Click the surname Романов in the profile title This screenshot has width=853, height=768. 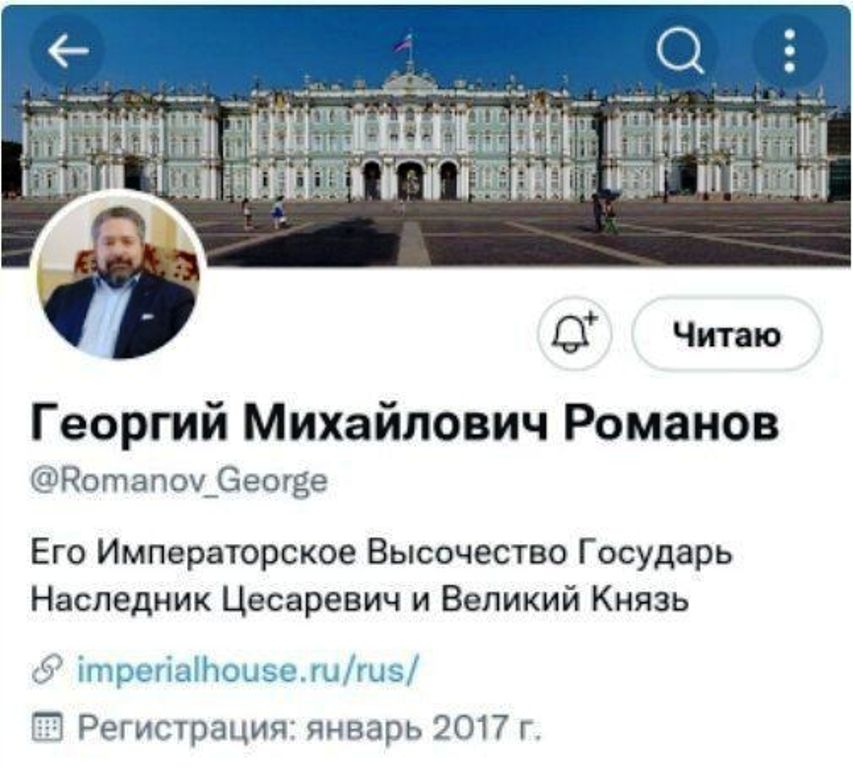coord(671,423)
